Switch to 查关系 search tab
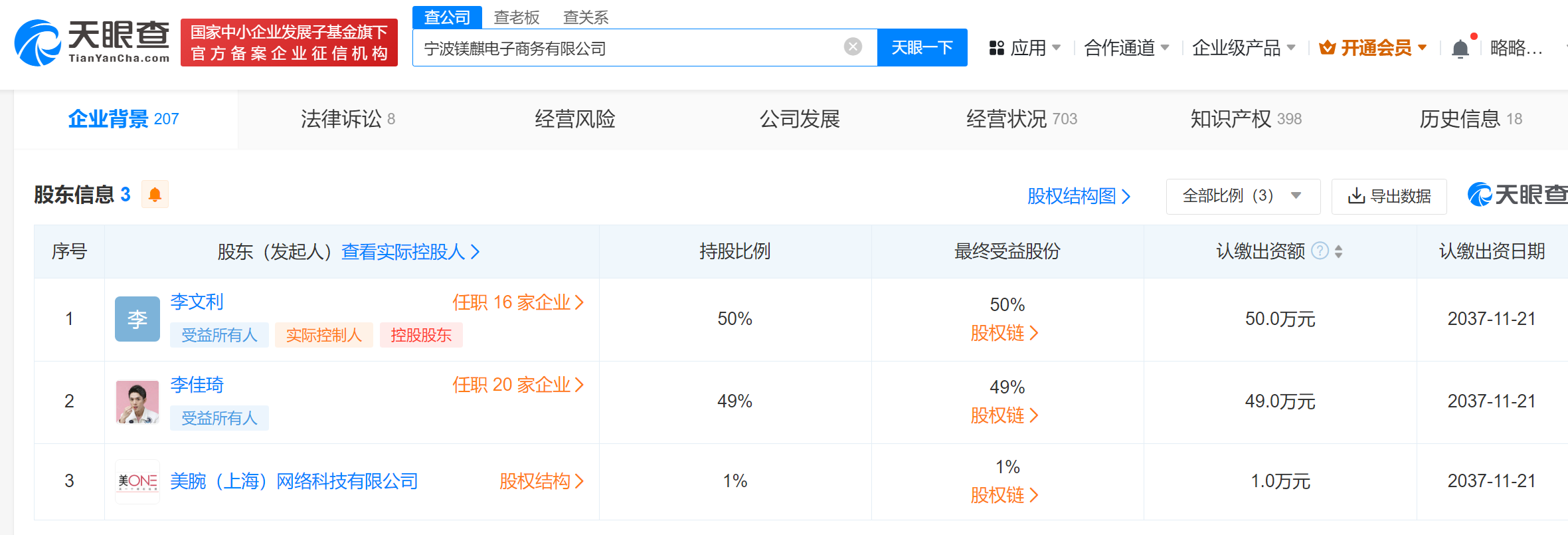 pos(586,17)
